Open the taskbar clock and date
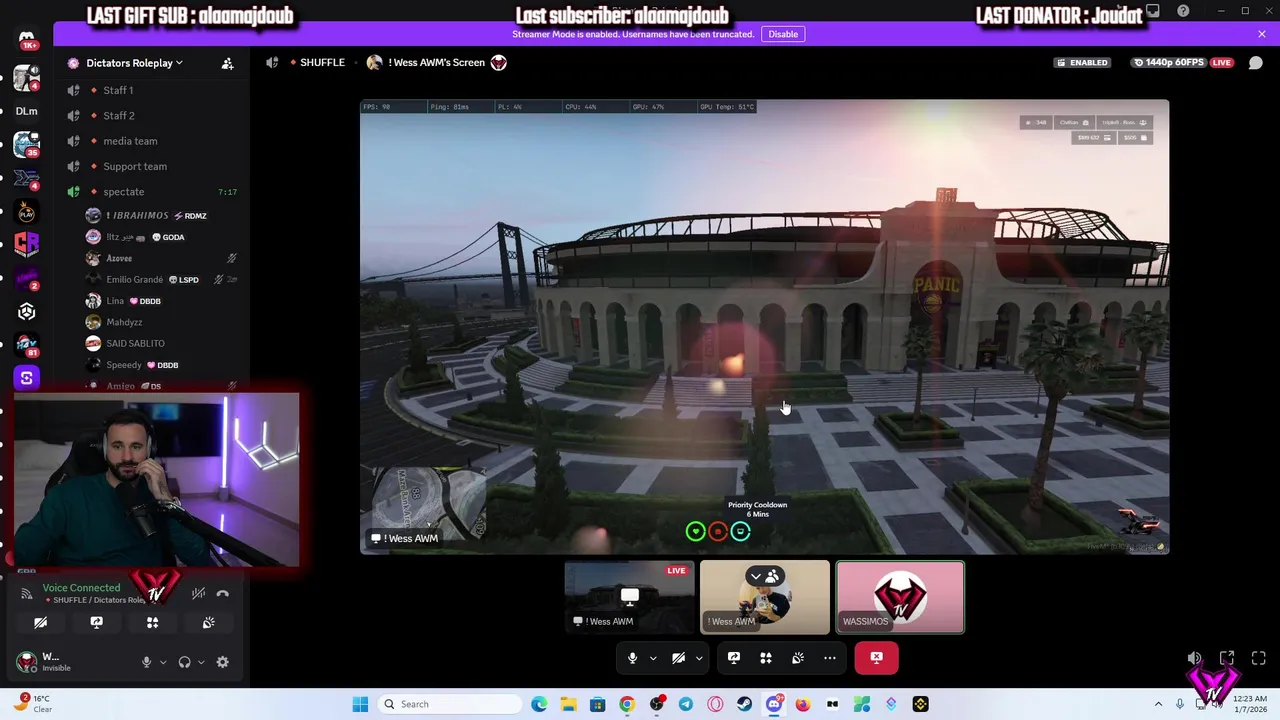 1250,704
